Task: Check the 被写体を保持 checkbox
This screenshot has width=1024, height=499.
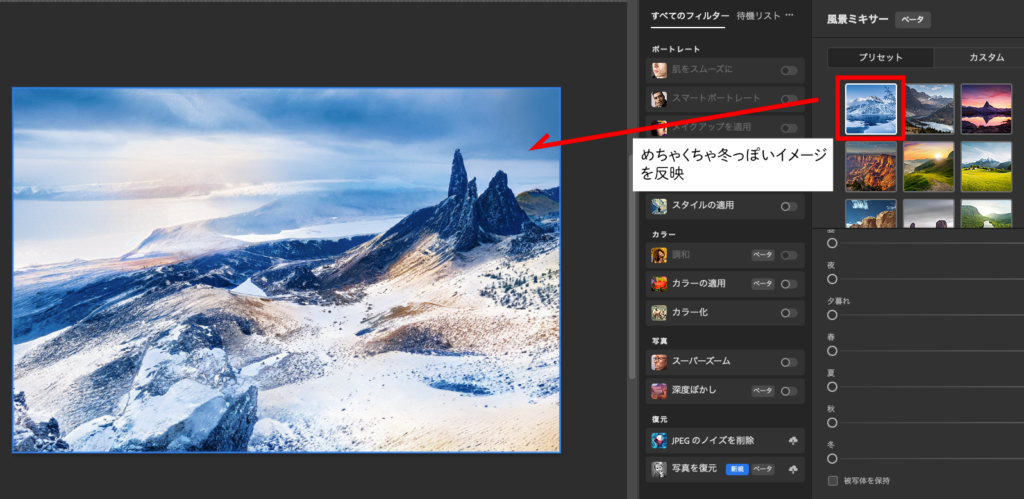Action: [833, 481]
